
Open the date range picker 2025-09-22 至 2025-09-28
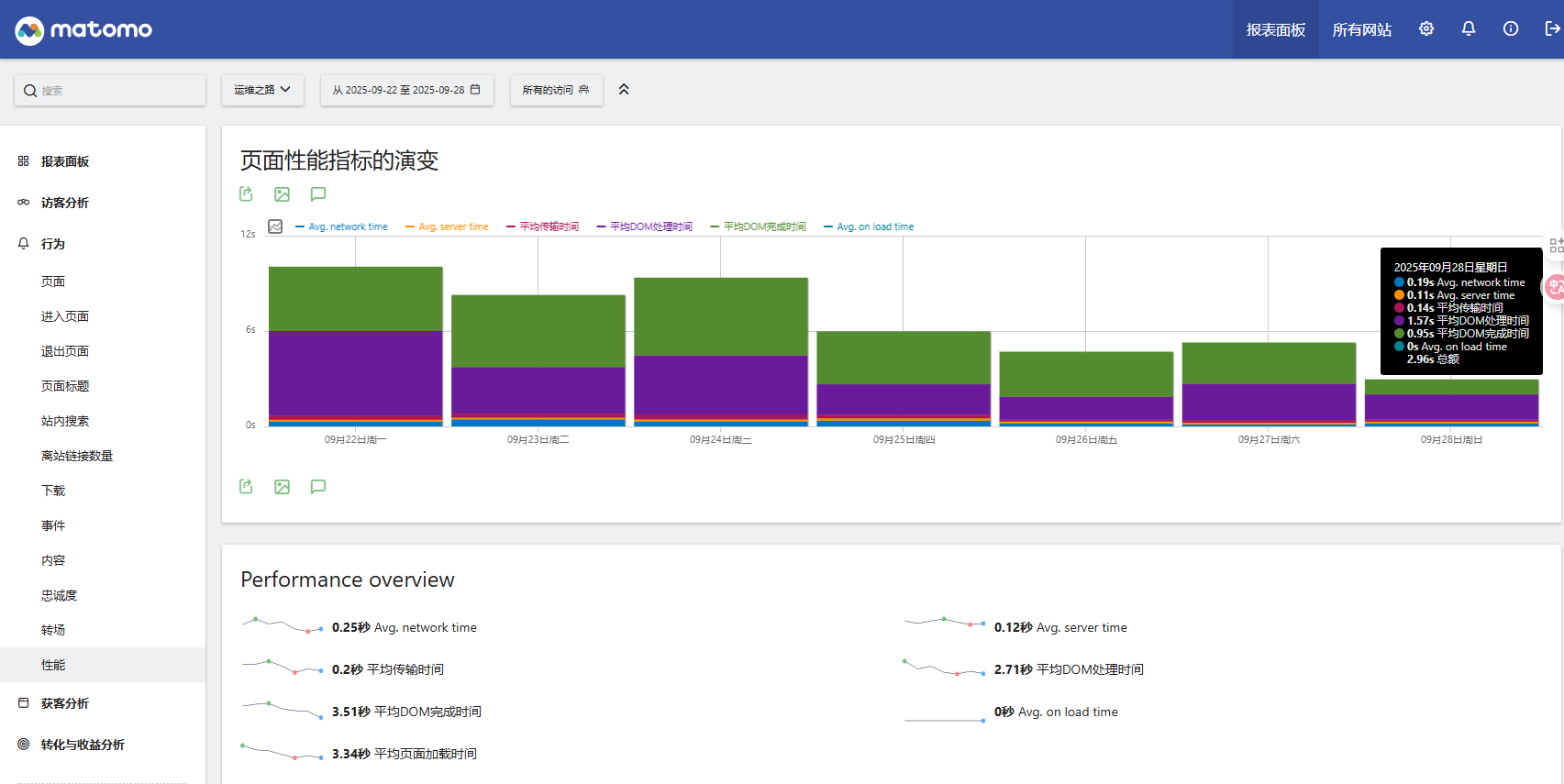[406, 90]
